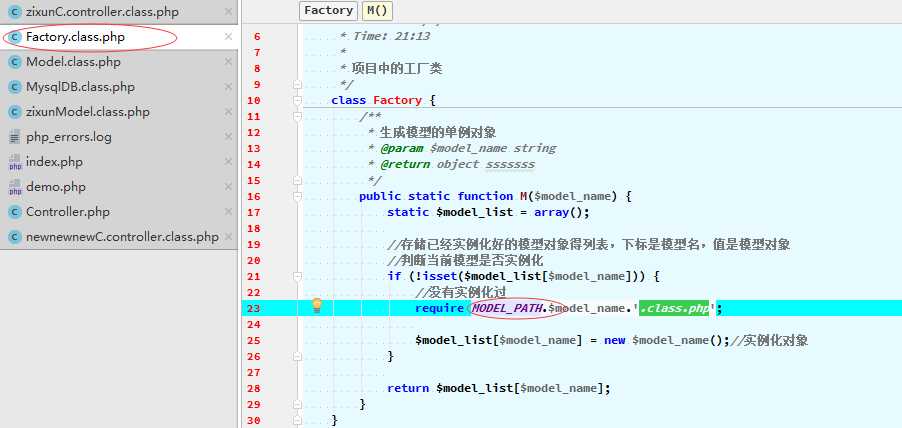Collapse class Factory fold on line 10
902x428 pixels.
coord(297,101)
